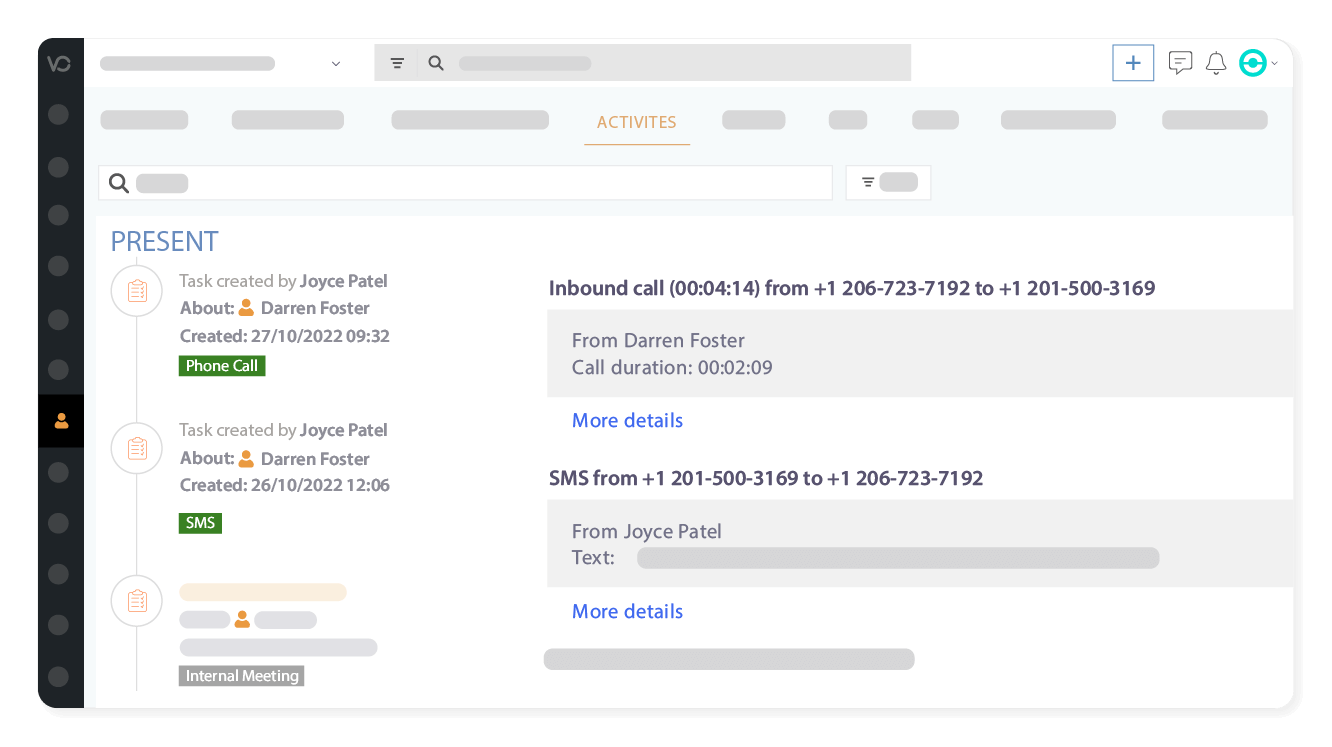Open the chat messages icon
This screenshot has height=747, width=1332.
[1180, 62]
